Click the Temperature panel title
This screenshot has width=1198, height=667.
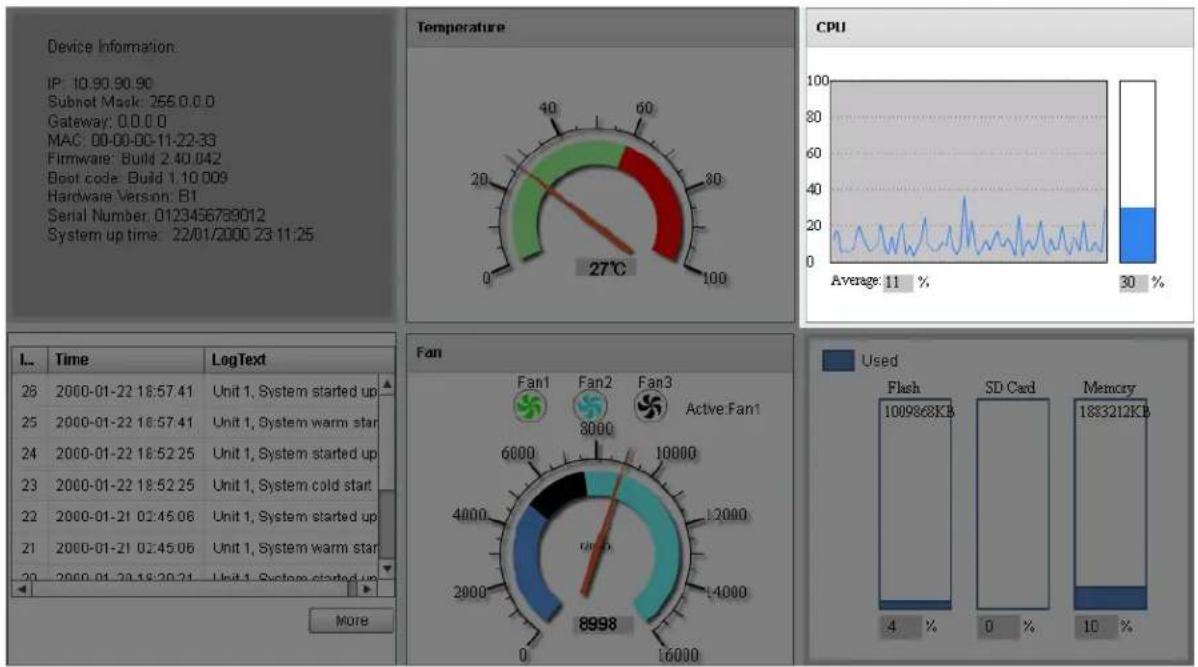coord(461,28)
